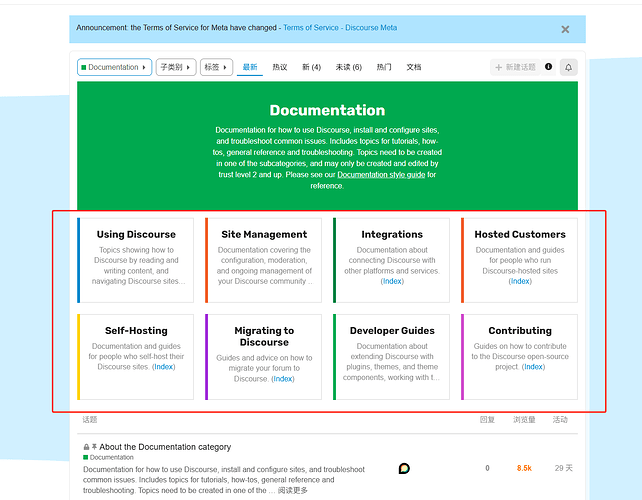This screenshot has width=642, height=500.
Task: Switch to the 热门 tab
Action: point(384,67)
